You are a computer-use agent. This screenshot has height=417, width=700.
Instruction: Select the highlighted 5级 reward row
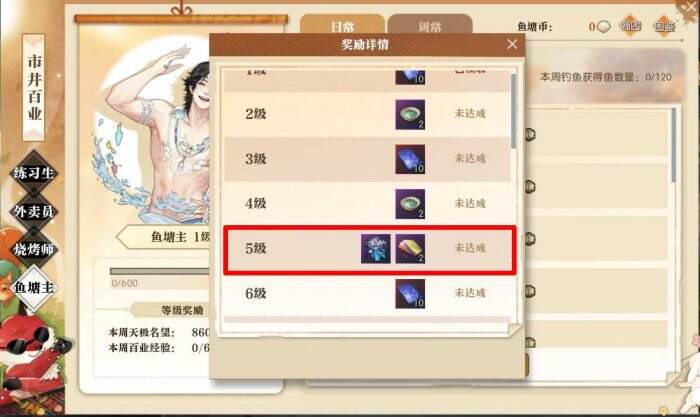pyautogui.click(x=370, y=250)
